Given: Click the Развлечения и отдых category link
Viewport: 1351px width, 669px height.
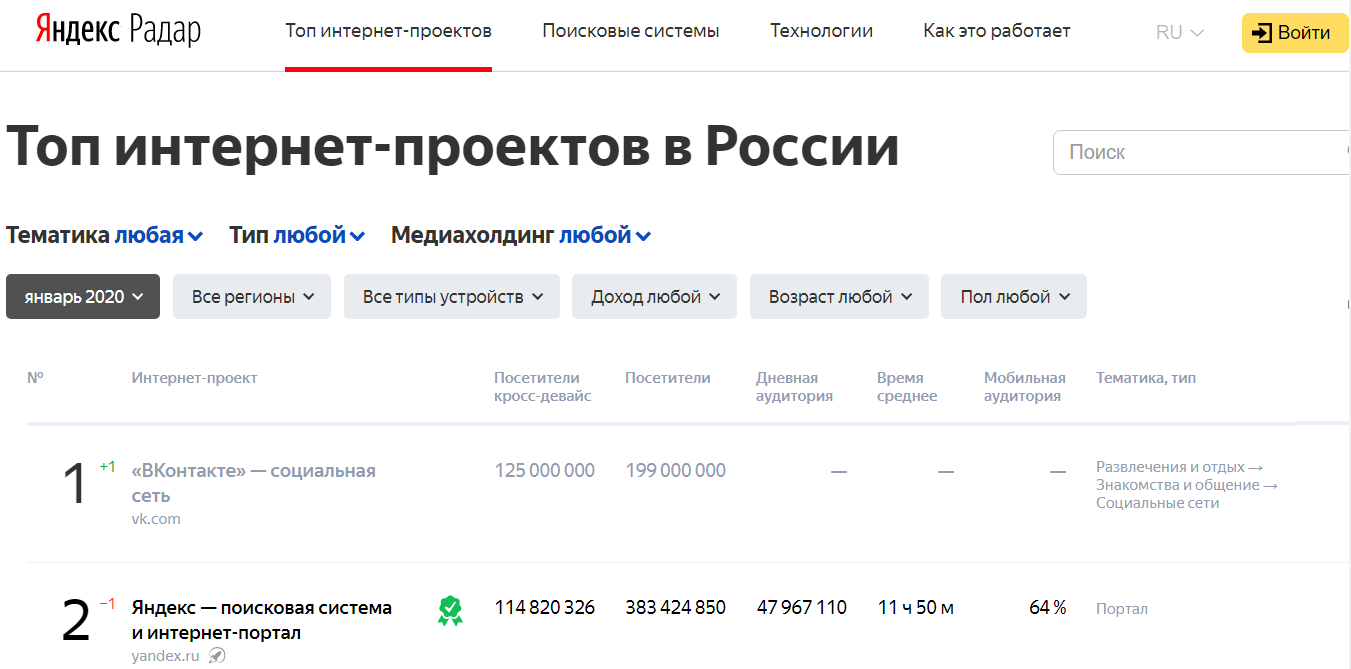Looking at the screenshot, I should pyautogui.click(x=1179, y=467).
